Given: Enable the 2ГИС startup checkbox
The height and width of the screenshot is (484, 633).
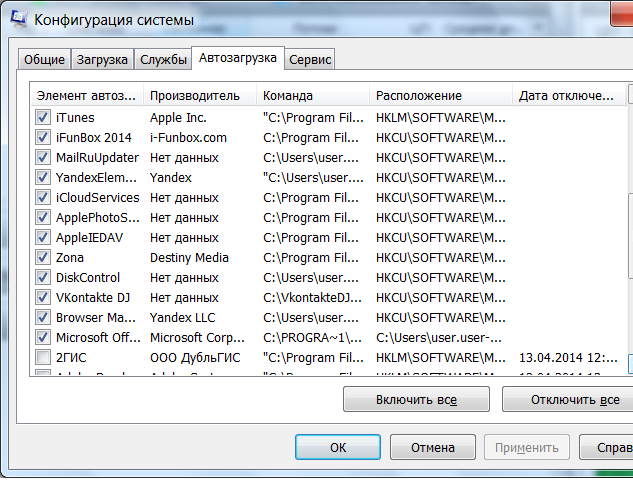Looking at the screenshot, I should click(x=43, y=357).
